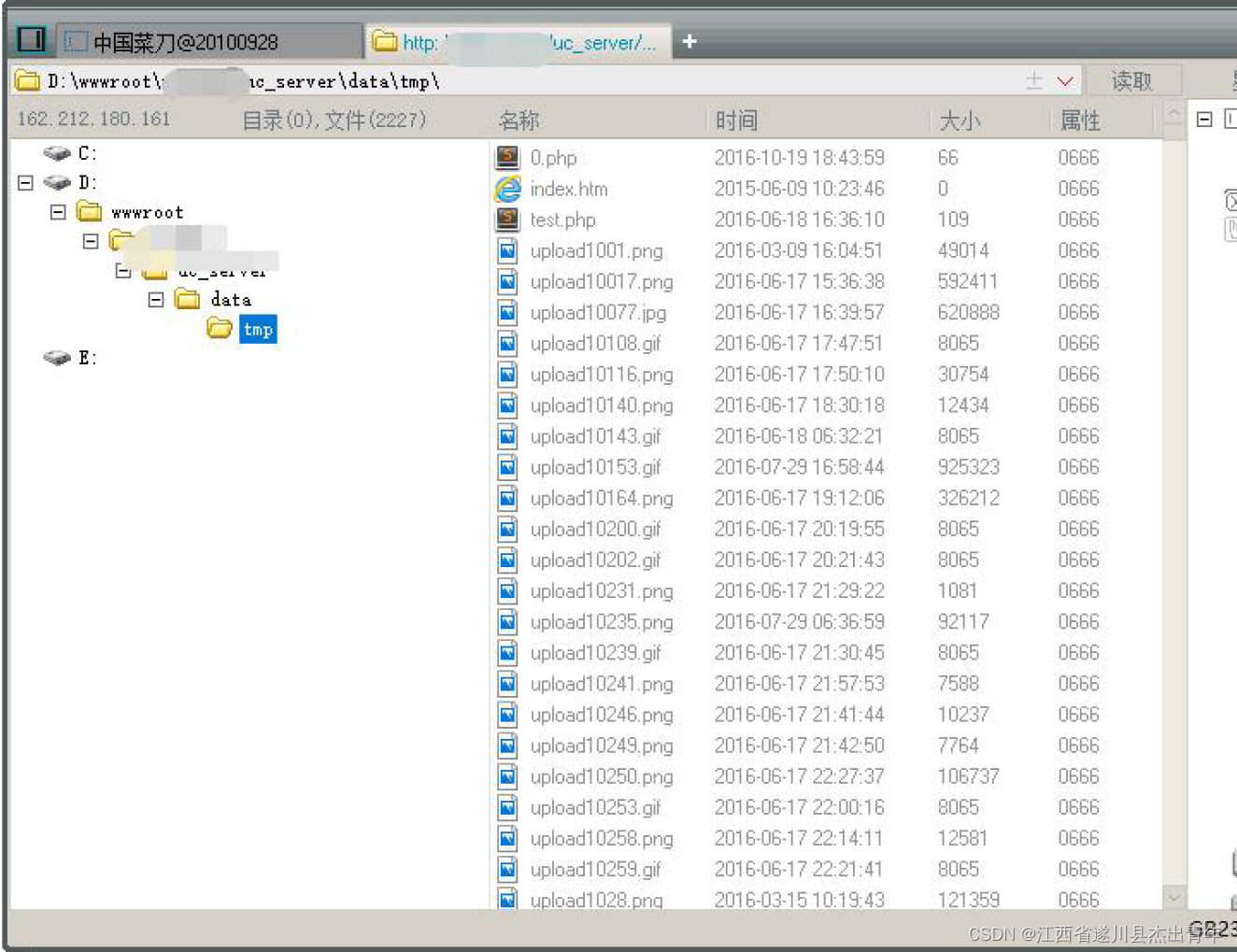Viewport: 1237px width, 952px height.
Task: Click the upload1001.png image icon
Action: point(507,250)
